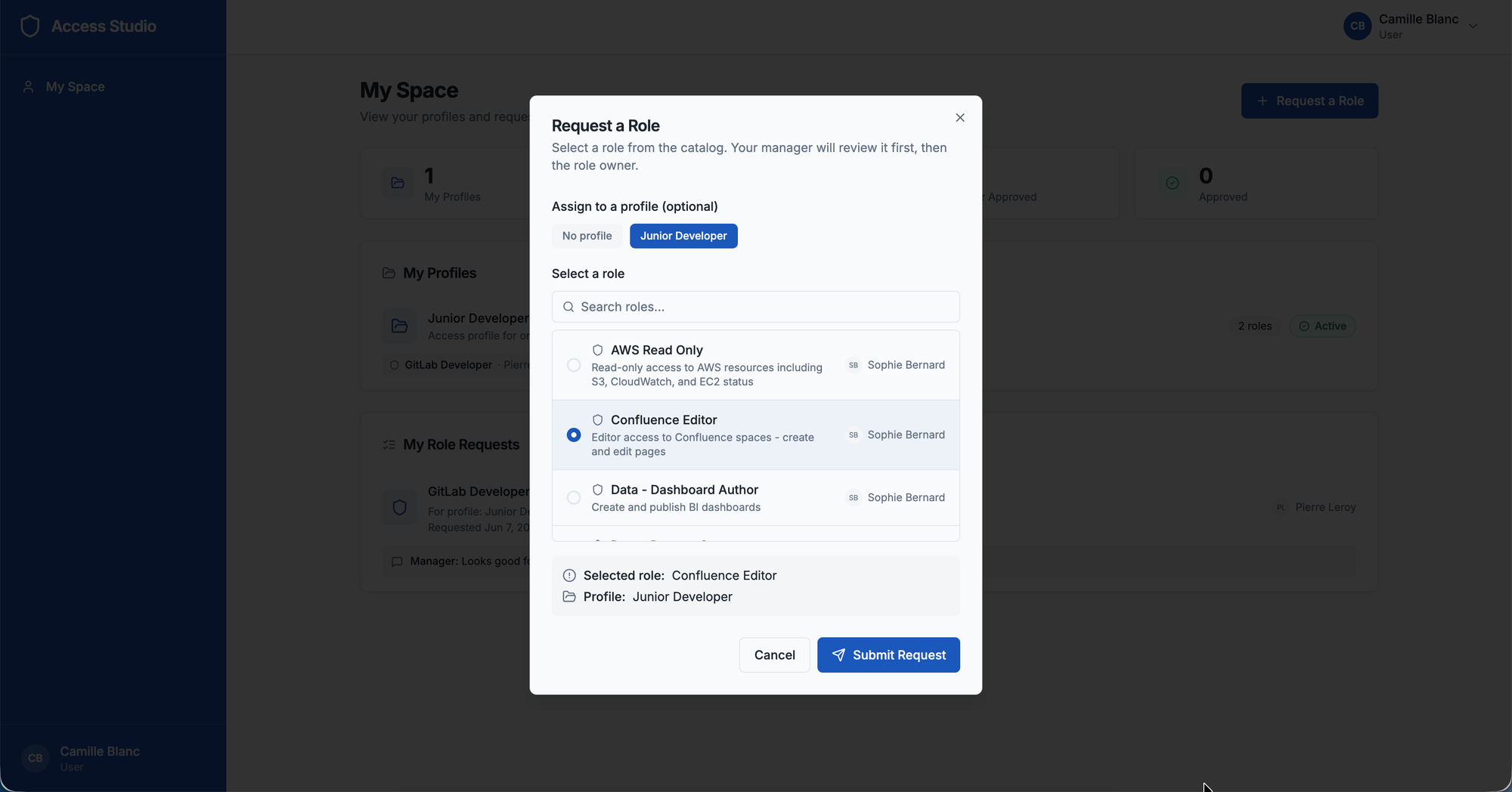1512x792 pixels.
Task: Close the Request a Role dialog
Action: [960, 118]
